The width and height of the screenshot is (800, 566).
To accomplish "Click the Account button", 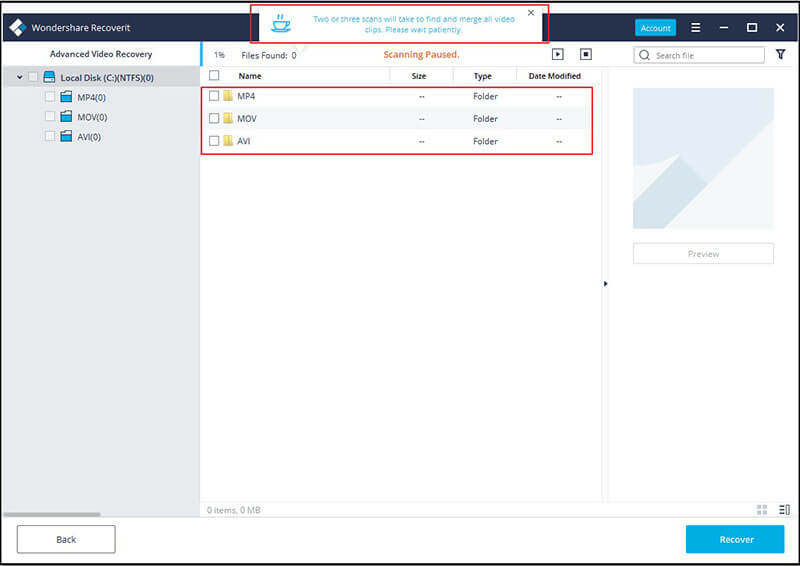I will coord(656,28).
